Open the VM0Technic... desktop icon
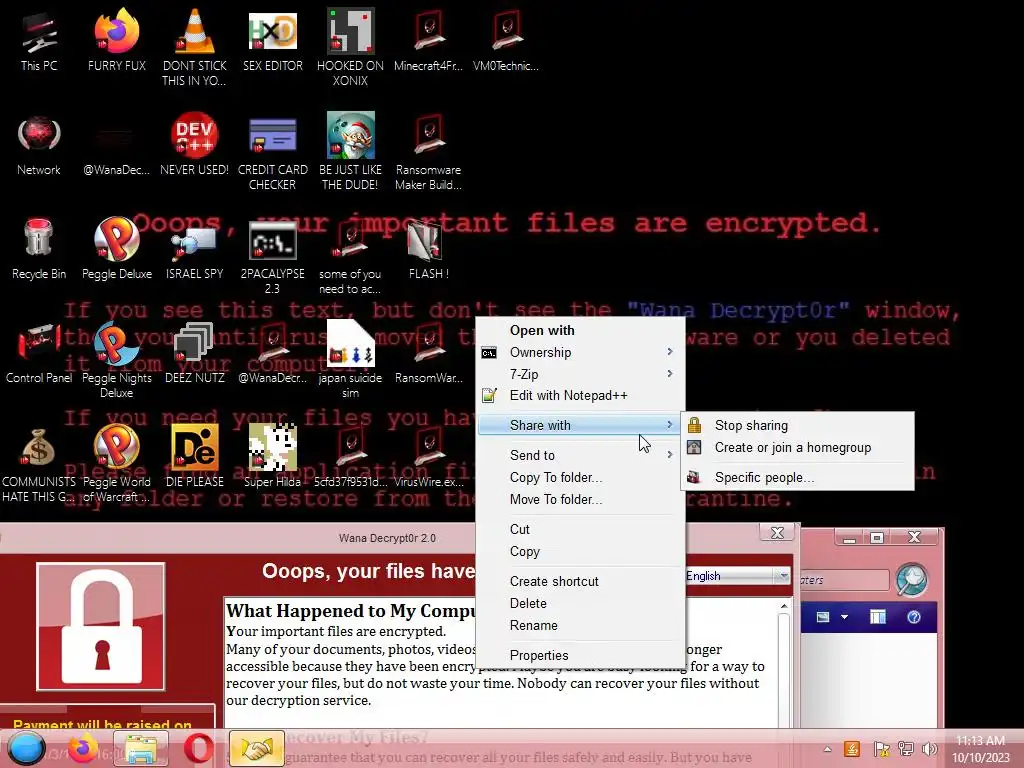The width and height of the screenshot is (1024, 768). [505, 40]
